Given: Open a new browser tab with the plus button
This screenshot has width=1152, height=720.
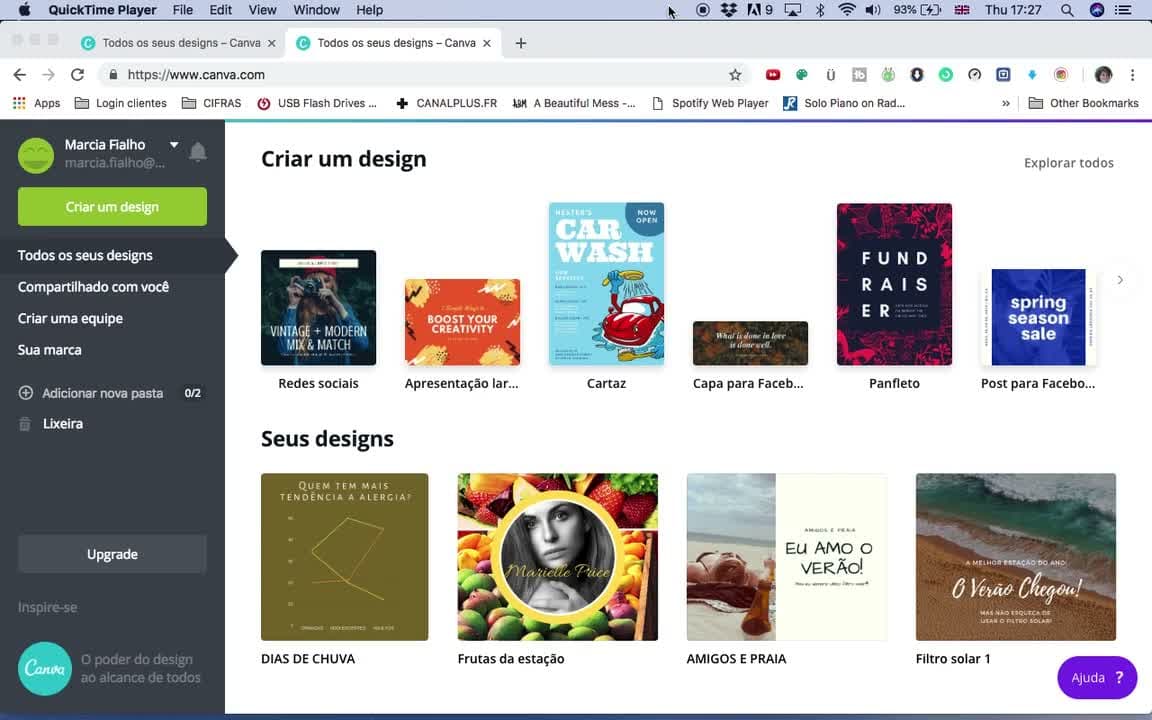Looking at the screenshot, I should 521,43.
